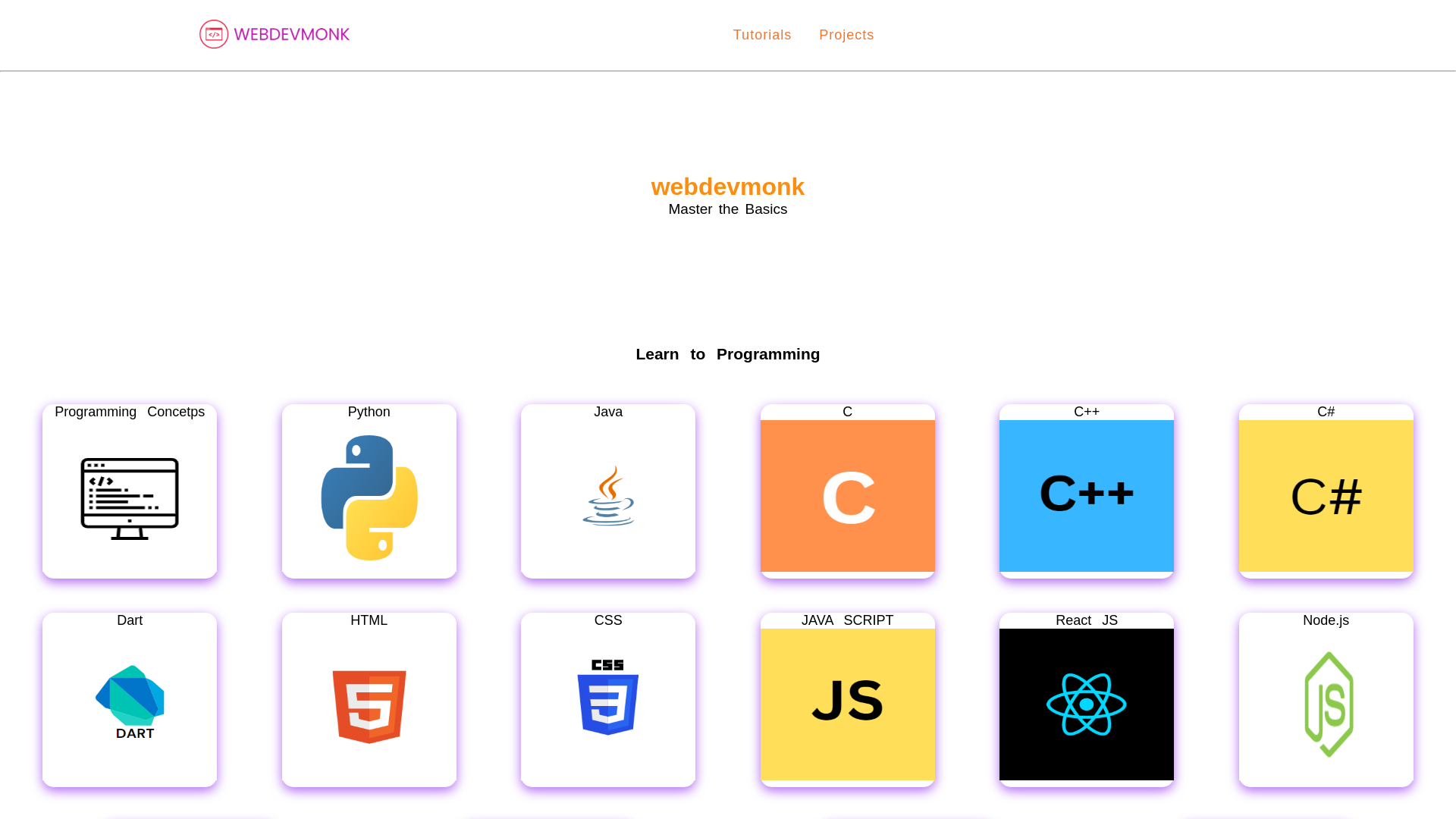Click the WEBDEVMONK logo in the header
Screen dimensions: 1456x819
tap(275, 34)
